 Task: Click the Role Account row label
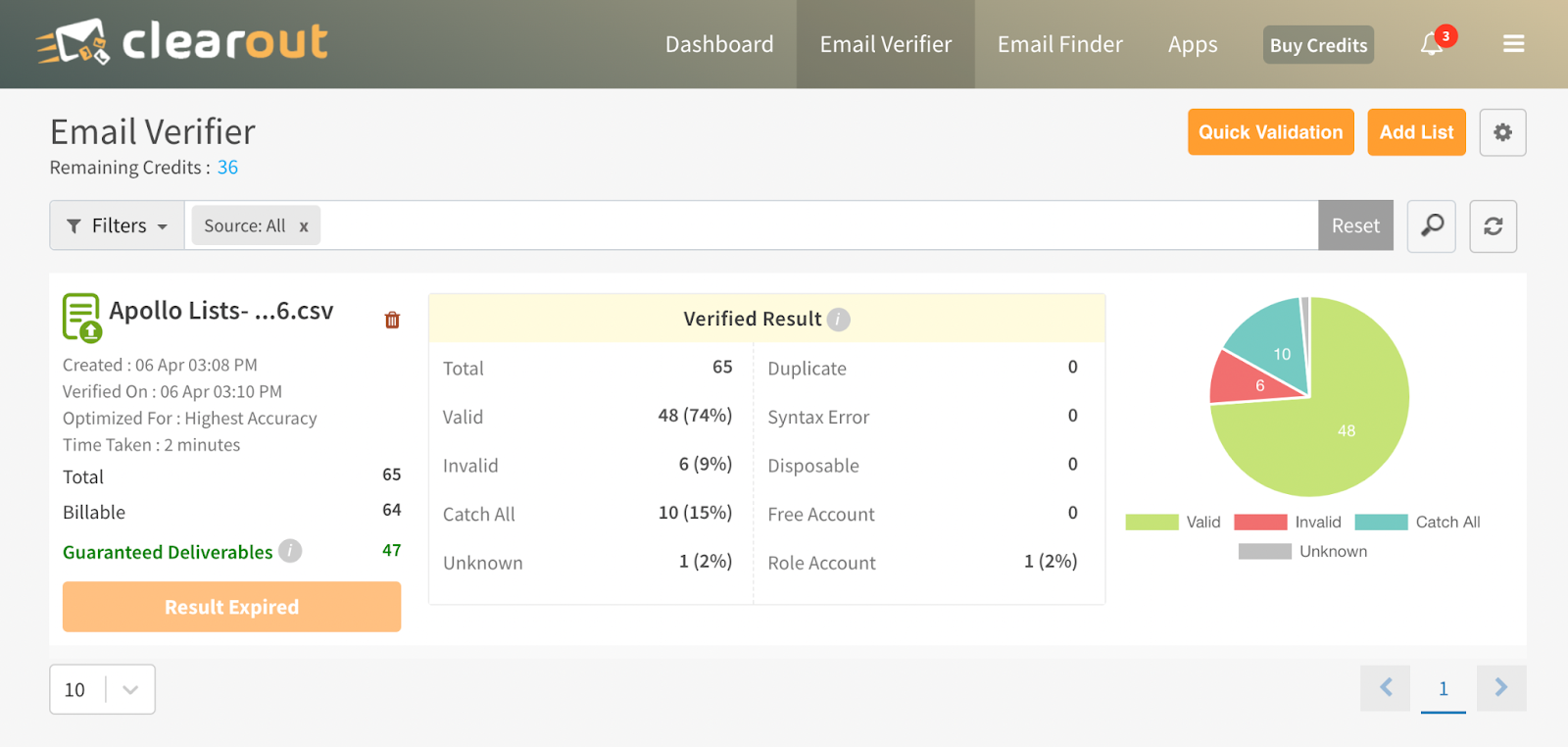coord(821,563)
